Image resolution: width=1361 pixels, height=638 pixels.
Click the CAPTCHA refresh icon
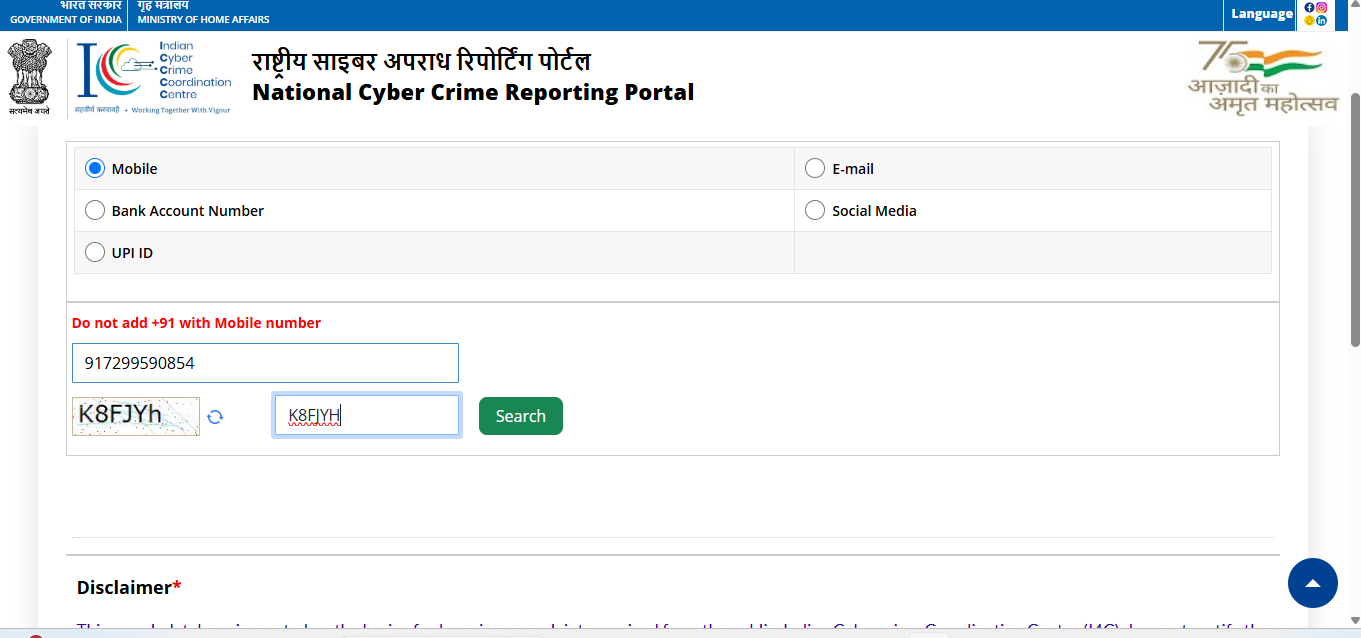click(215, 417)
